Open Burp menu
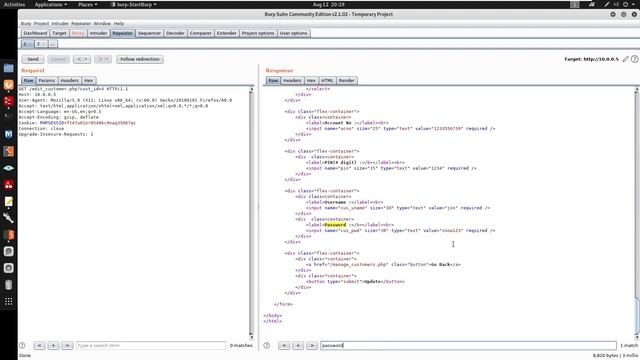 click(x=26, y=24)
